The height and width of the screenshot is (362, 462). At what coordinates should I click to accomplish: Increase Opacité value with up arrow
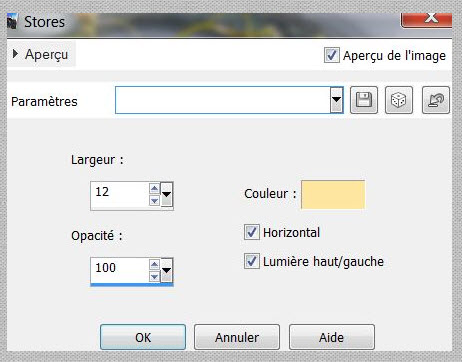pos(154,265)
